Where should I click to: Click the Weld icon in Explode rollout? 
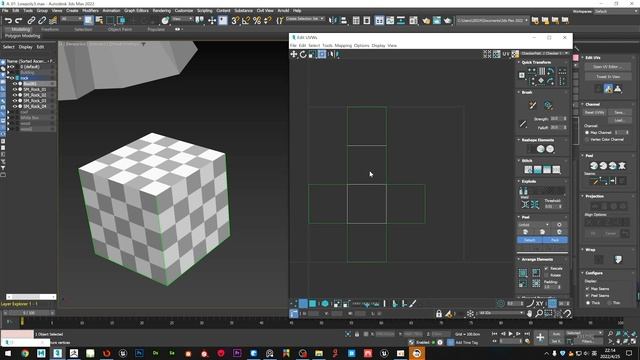coord(525,204)
